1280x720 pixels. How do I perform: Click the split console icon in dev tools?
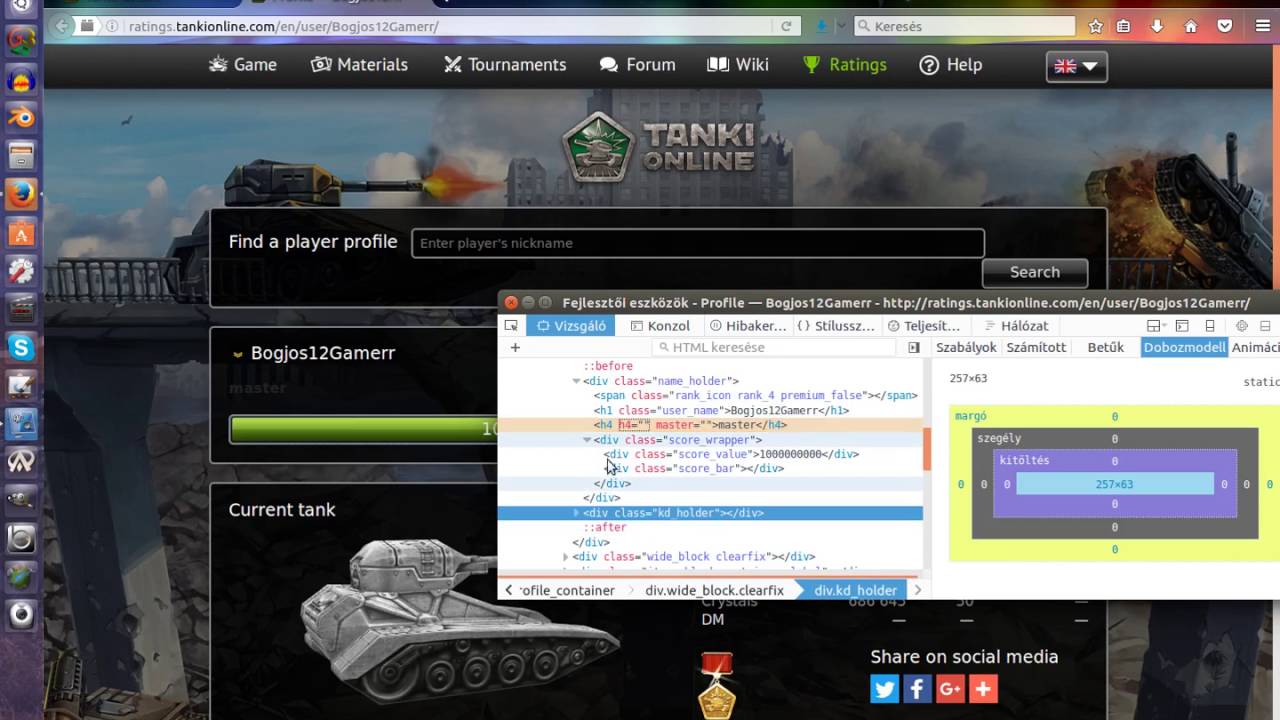1182,326
